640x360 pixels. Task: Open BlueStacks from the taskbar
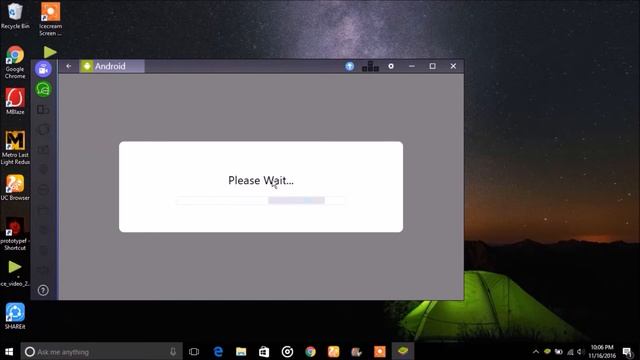coord(403,351)
